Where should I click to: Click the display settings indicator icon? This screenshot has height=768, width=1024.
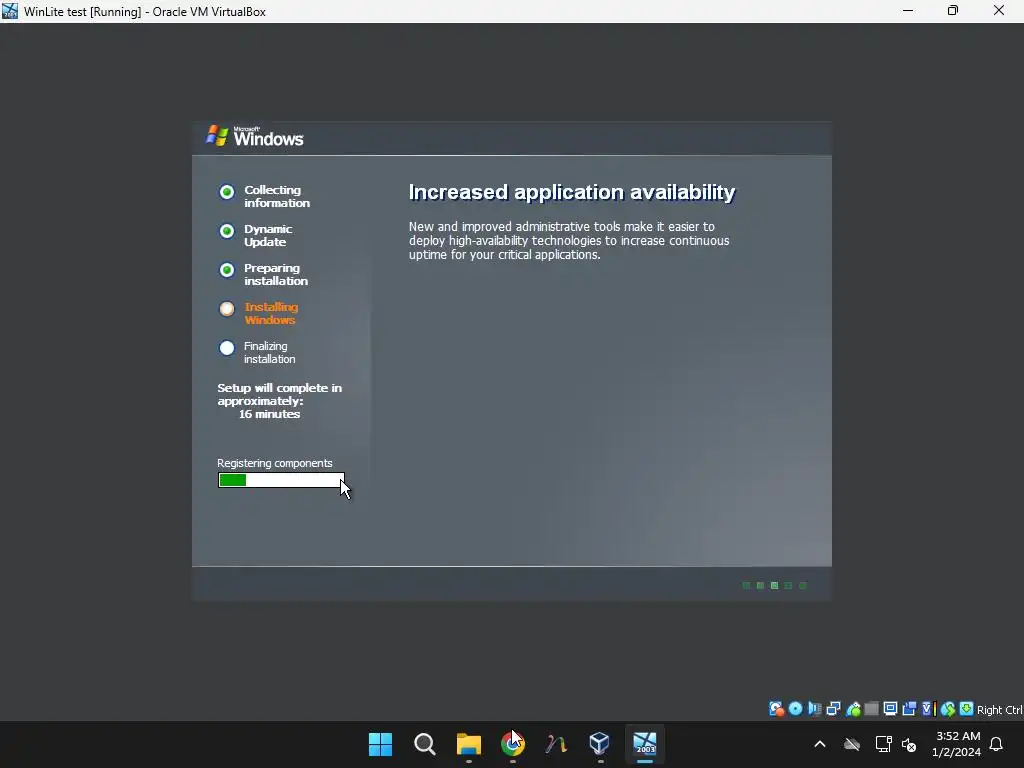click(890, 709)
